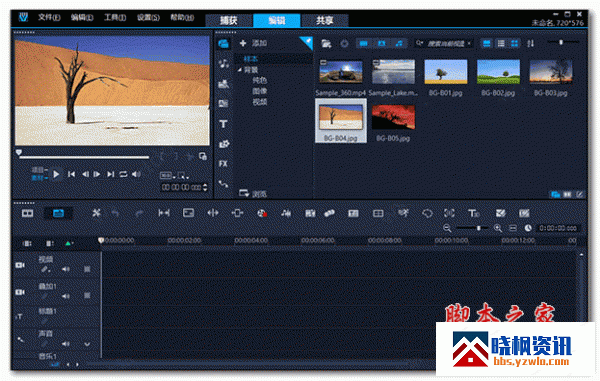This screenshot has height=381, width=600.
Task: Open the Multi-Camera Editor icon
Action: (x=378, y=213)
